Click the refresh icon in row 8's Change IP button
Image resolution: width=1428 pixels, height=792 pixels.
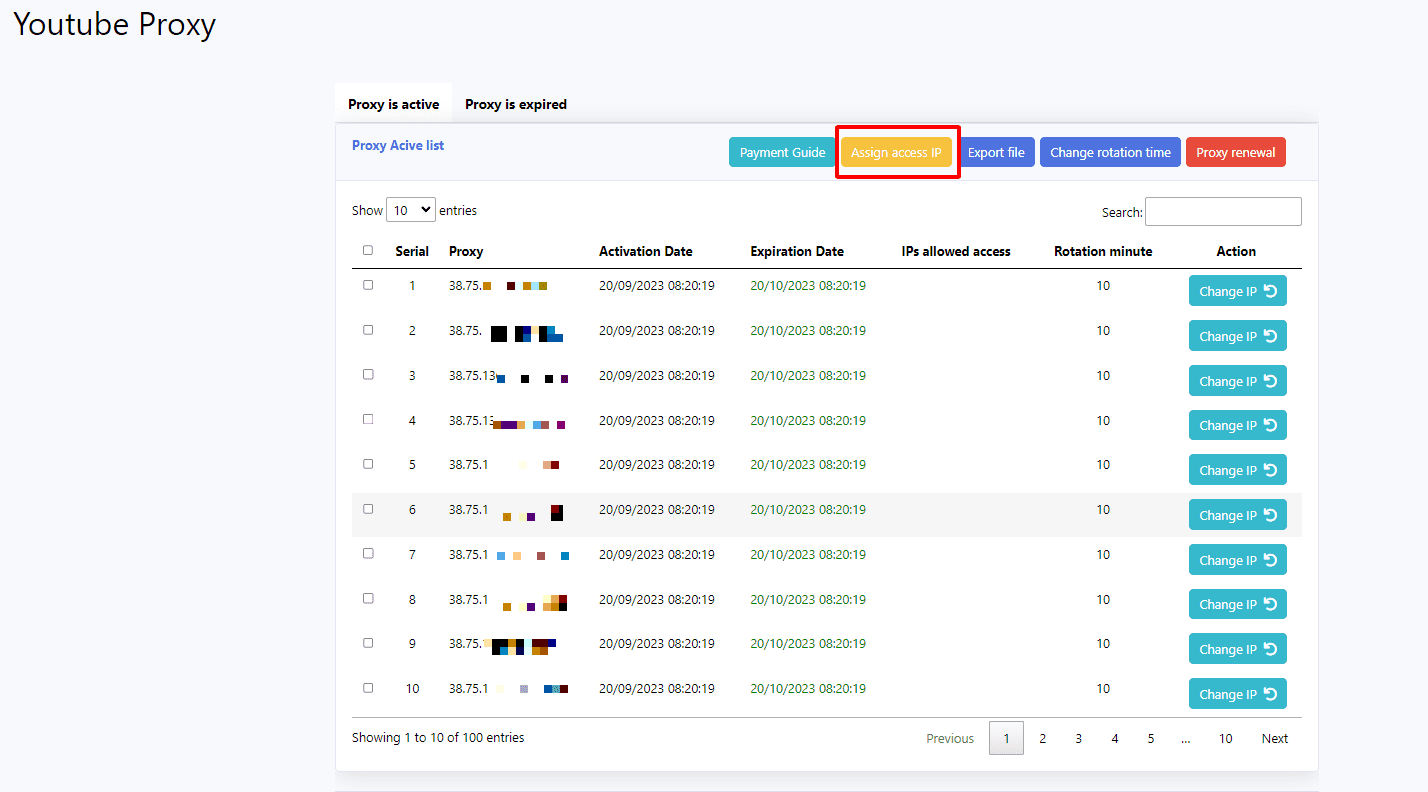click(x=1270, y=604)
